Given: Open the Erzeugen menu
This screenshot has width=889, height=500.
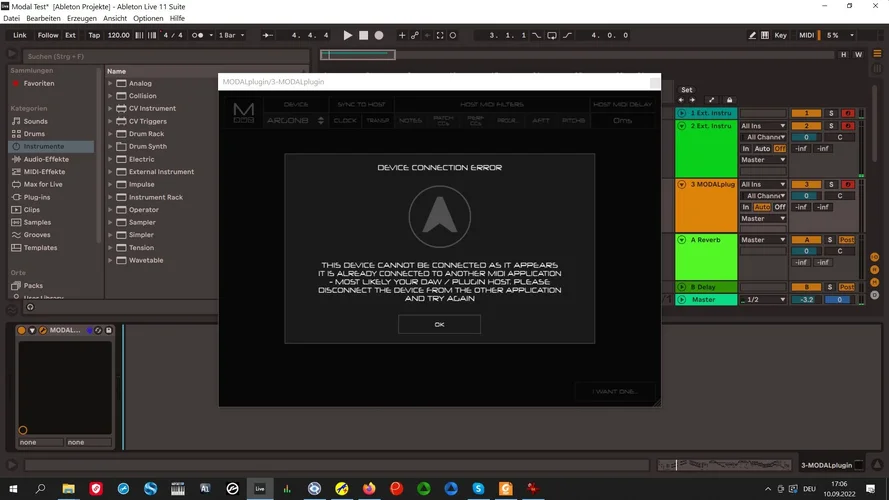Looking at the screenshot, I should click(x=82, y=18).
